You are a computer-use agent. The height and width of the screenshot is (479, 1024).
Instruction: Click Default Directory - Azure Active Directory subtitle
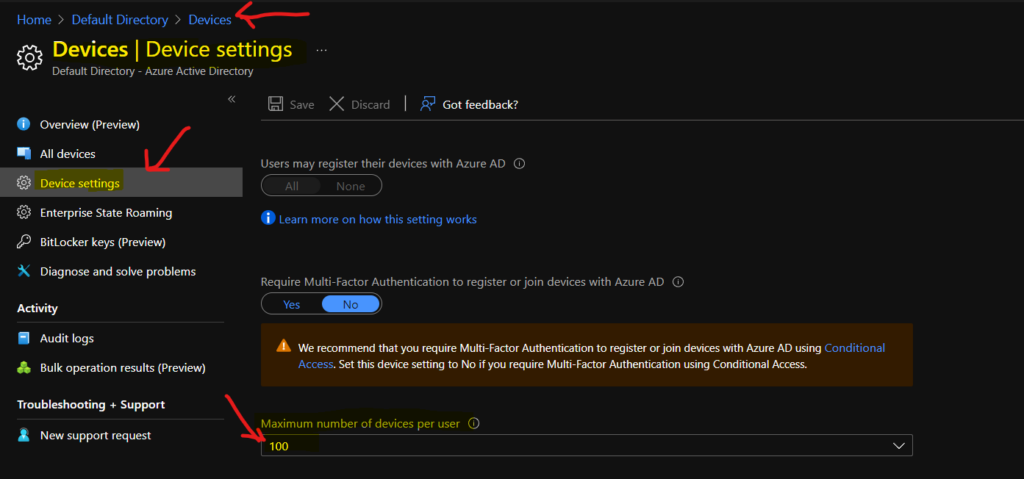click(152, 71)
